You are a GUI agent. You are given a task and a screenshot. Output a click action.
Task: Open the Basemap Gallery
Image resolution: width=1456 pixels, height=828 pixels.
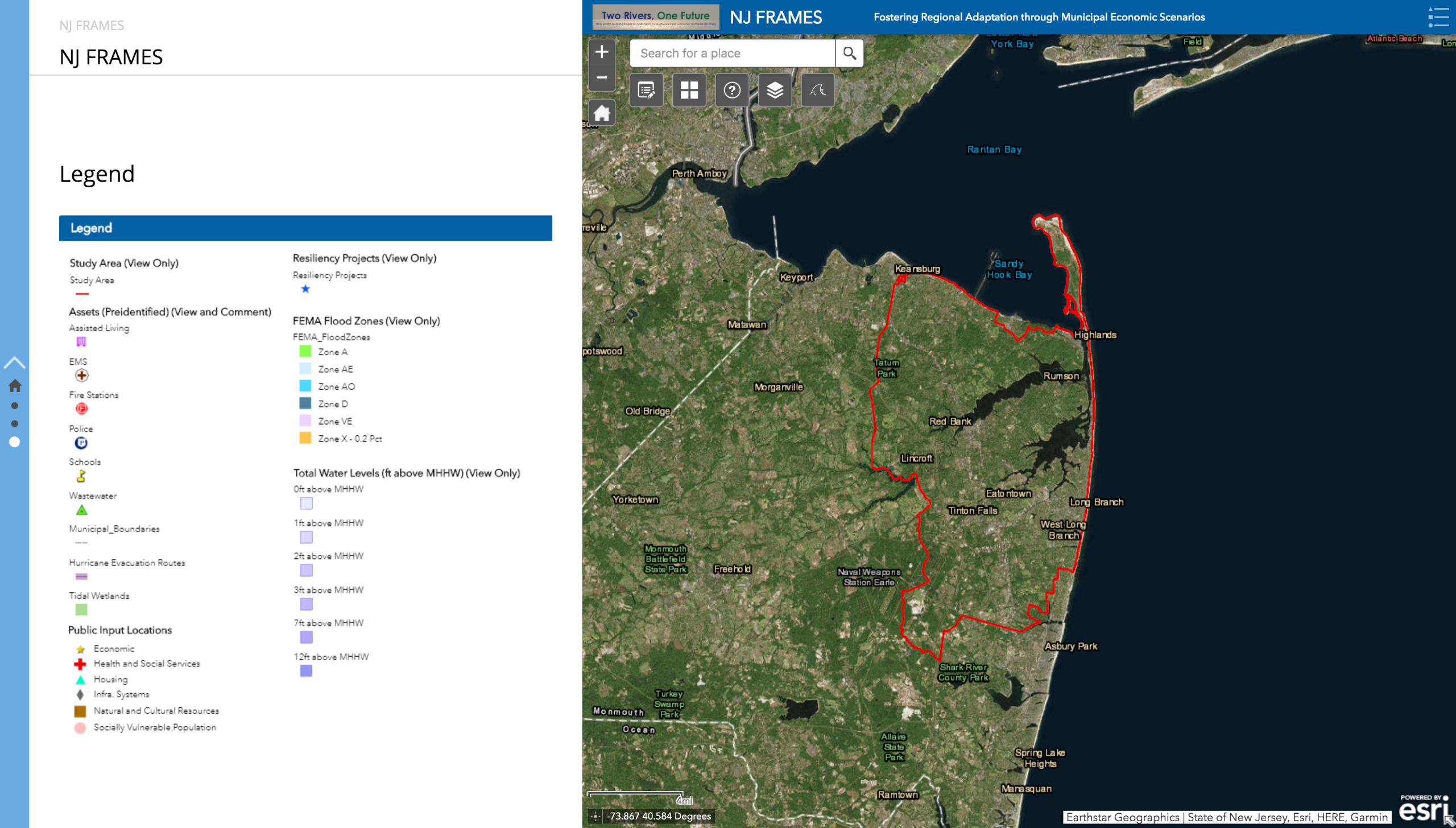pyautogui.click(x=689, y=90)
